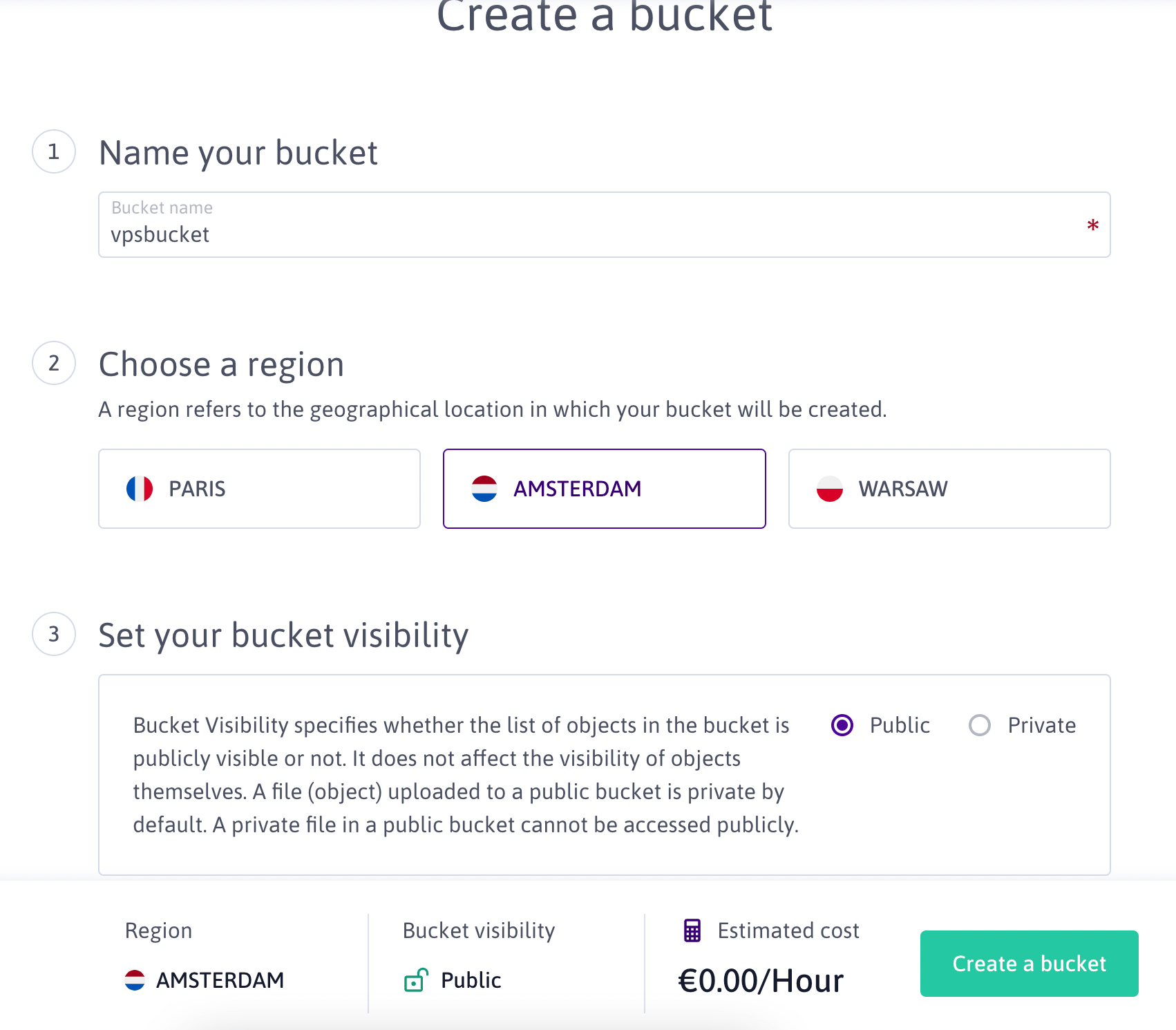This screenshot has height=1030, width=1176.
Task: Click the step 3 circle badge
Action: coord(54,634)
